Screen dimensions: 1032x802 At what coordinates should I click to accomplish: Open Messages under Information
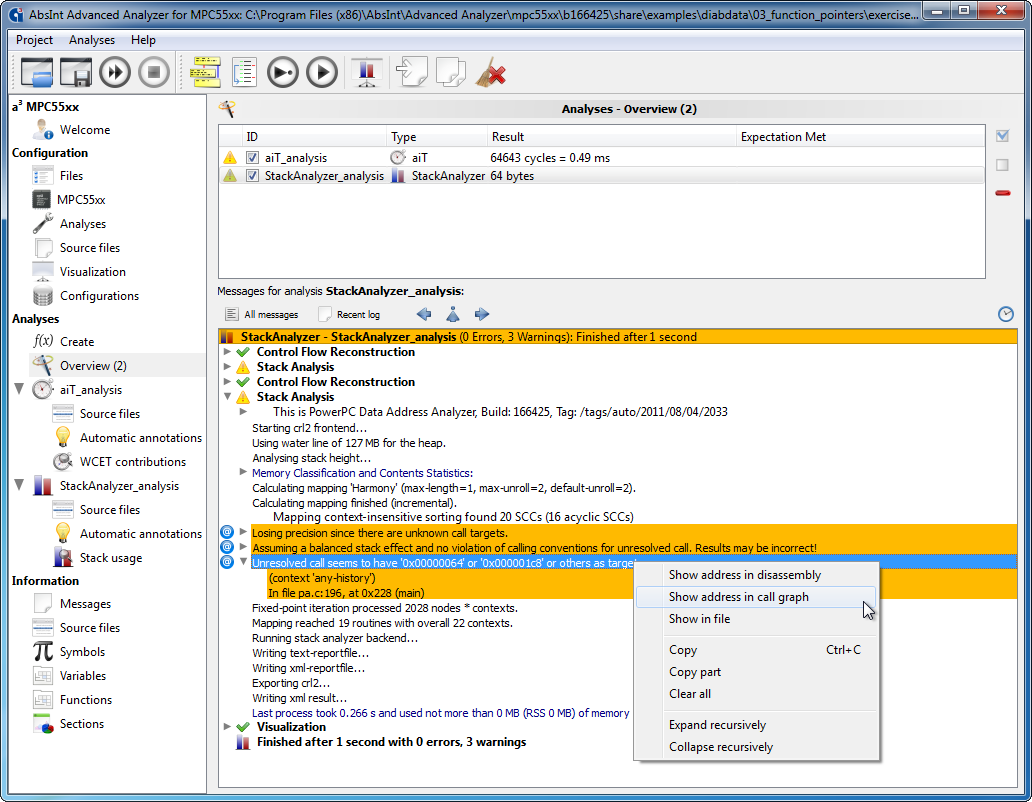click(85, 603)
